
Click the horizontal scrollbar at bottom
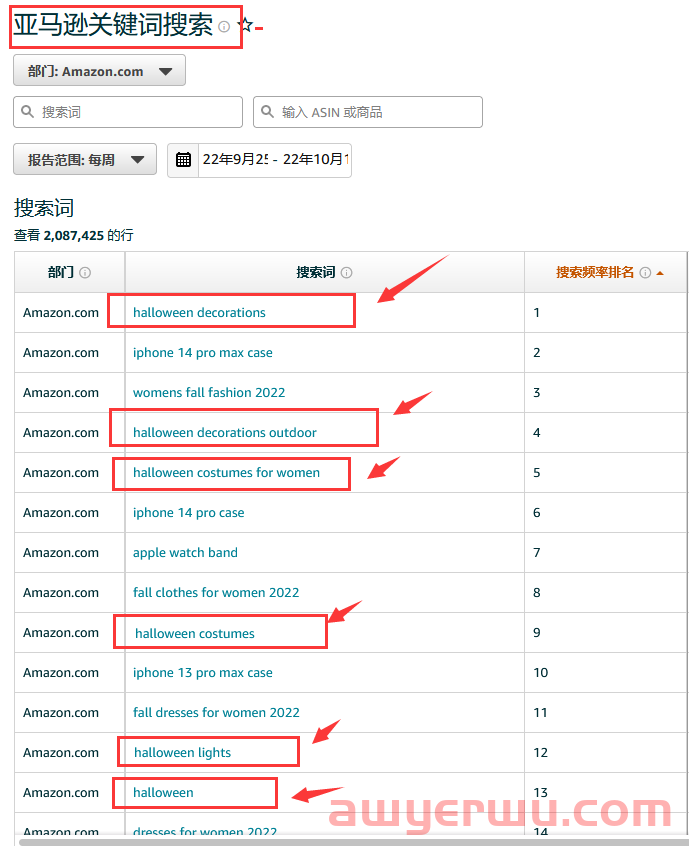pos(353,842)
